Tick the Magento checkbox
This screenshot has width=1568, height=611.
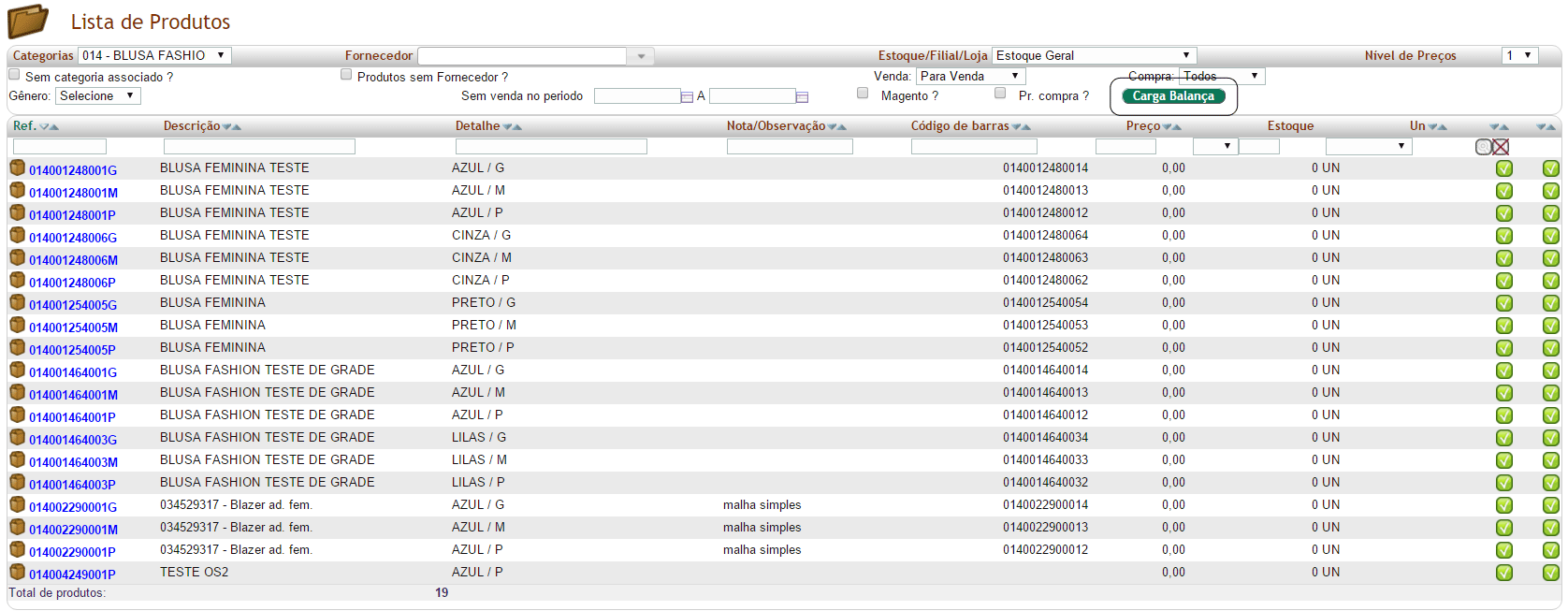pos(863,94)
